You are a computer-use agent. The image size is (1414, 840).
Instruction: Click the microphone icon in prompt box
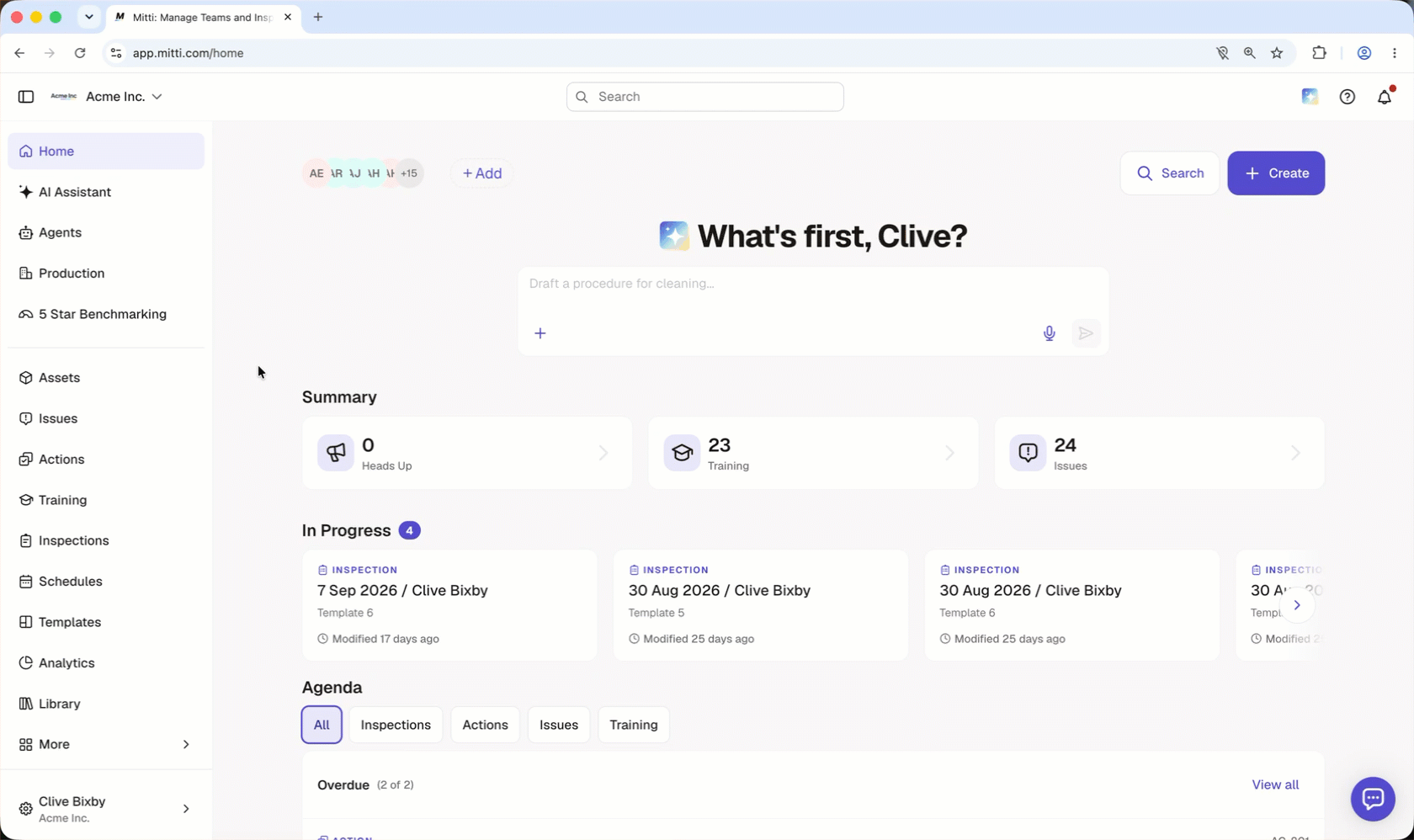pos(1049,333)
